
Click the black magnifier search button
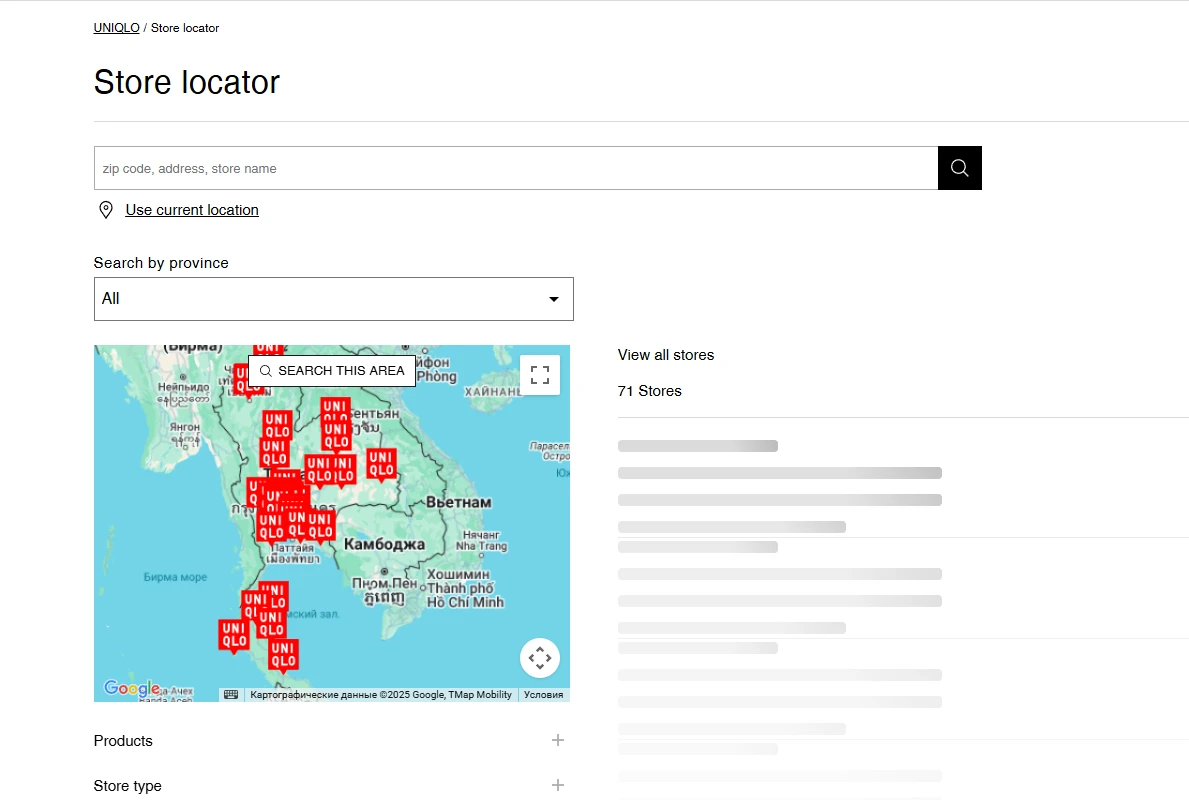coord(959,168)
